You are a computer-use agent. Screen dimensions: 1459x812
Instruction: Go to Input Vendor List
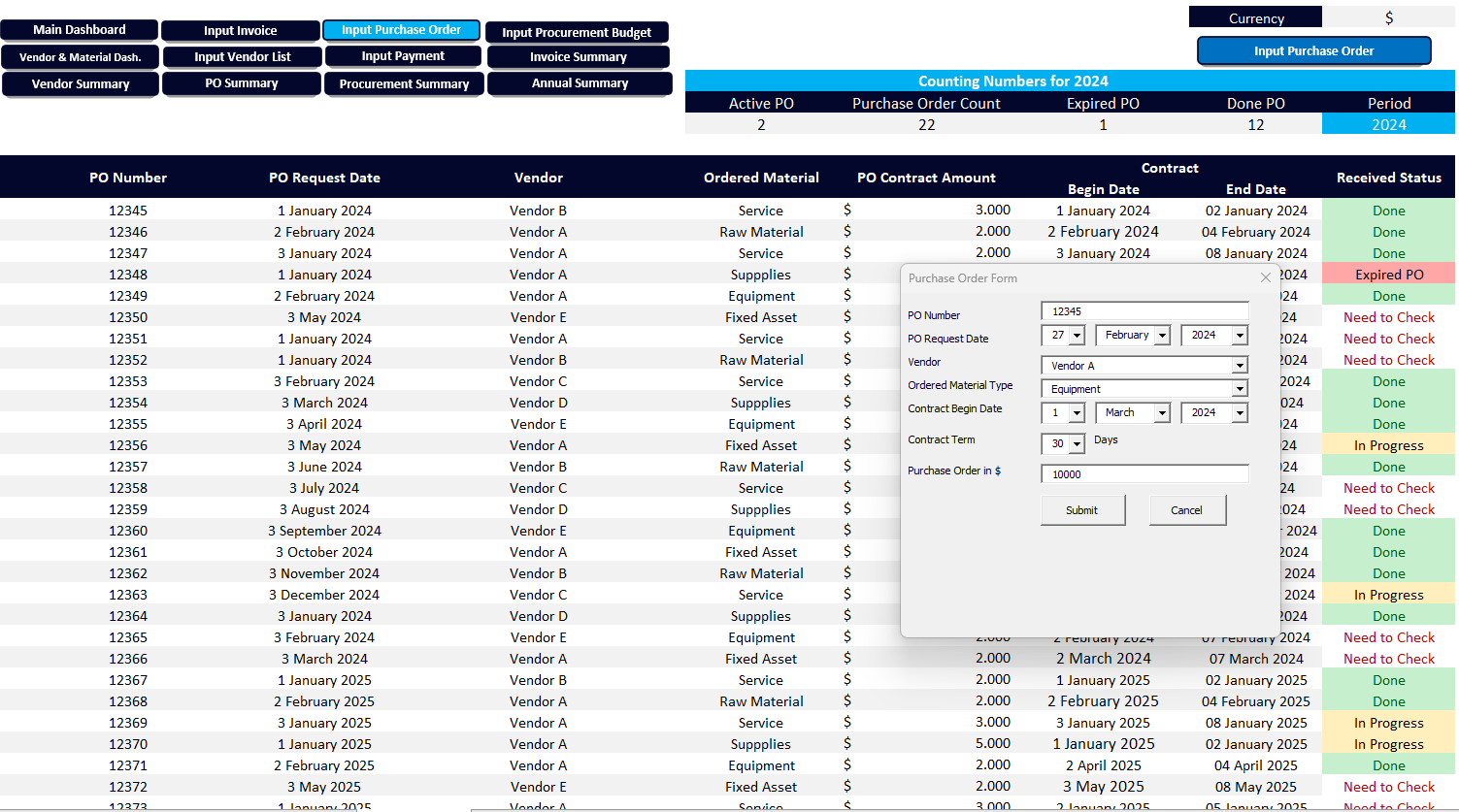[x=243, y=57]
